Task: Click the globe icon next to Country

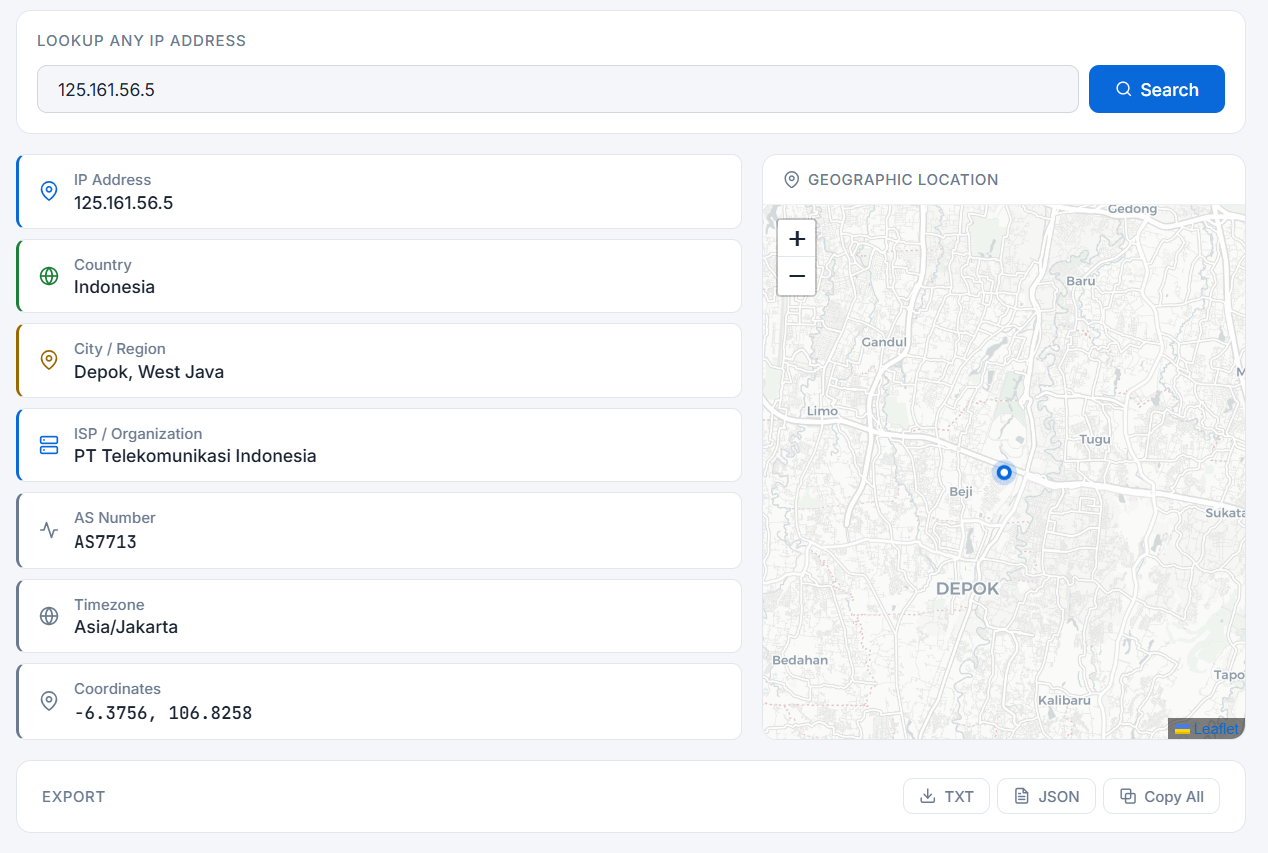Action: point(49,276)
